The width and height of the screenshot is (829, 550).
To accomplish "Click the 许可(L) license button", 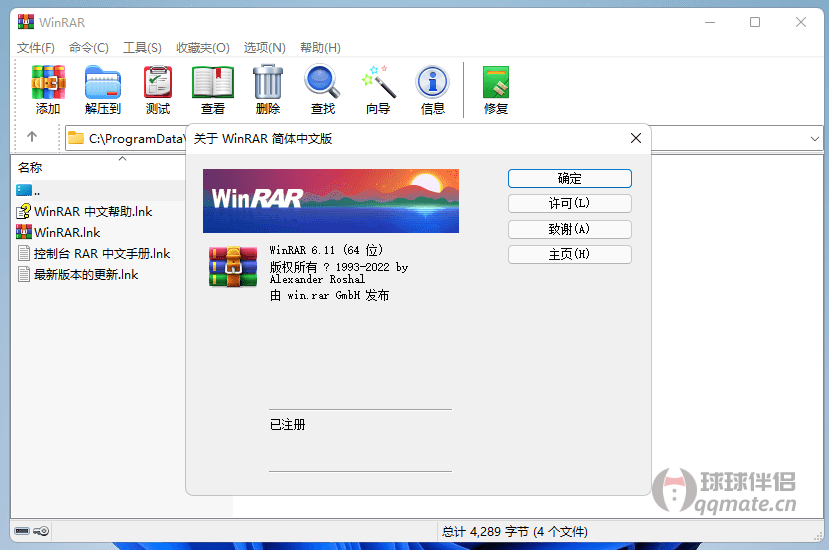I will pyautogui.click(x=569, y=203).
